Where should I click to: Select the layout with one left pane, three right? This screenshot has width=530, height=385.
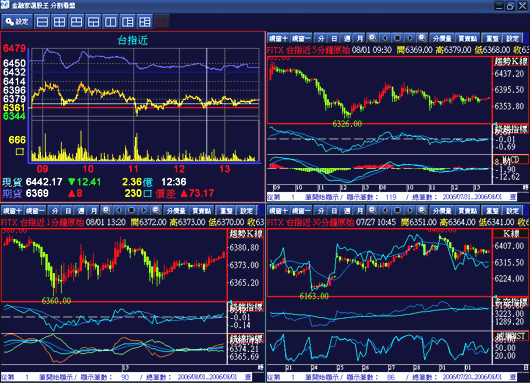128,22
